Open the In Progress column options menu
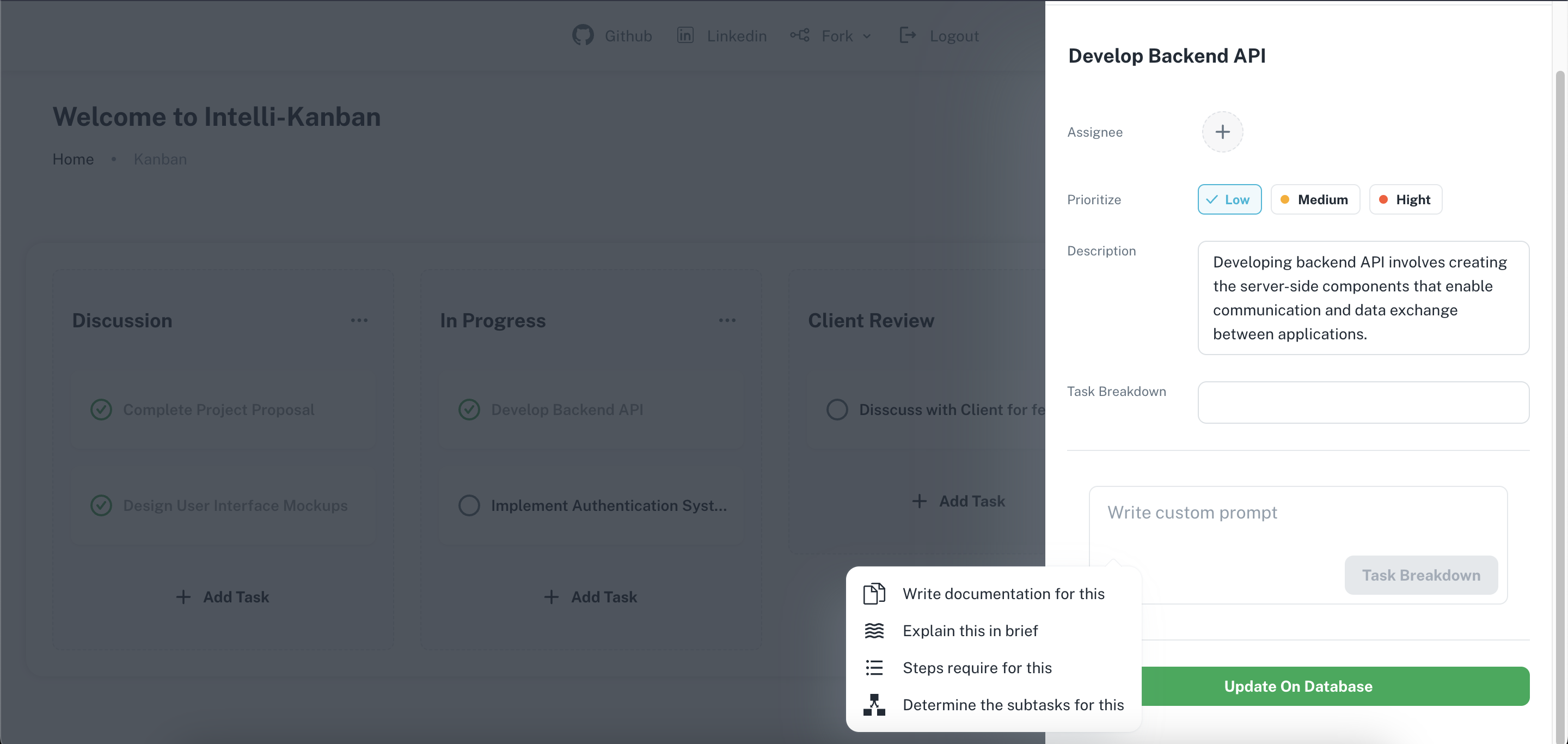 (727, 320)
